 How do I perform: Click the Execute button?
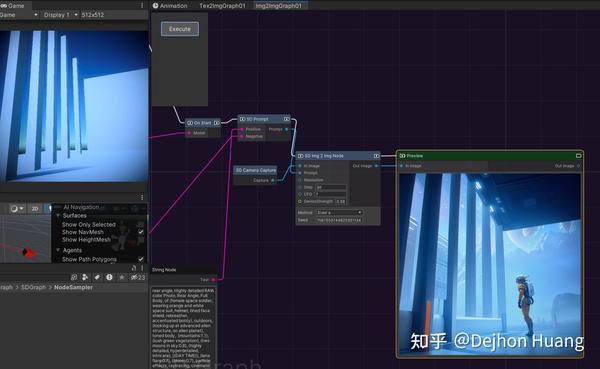180,29
